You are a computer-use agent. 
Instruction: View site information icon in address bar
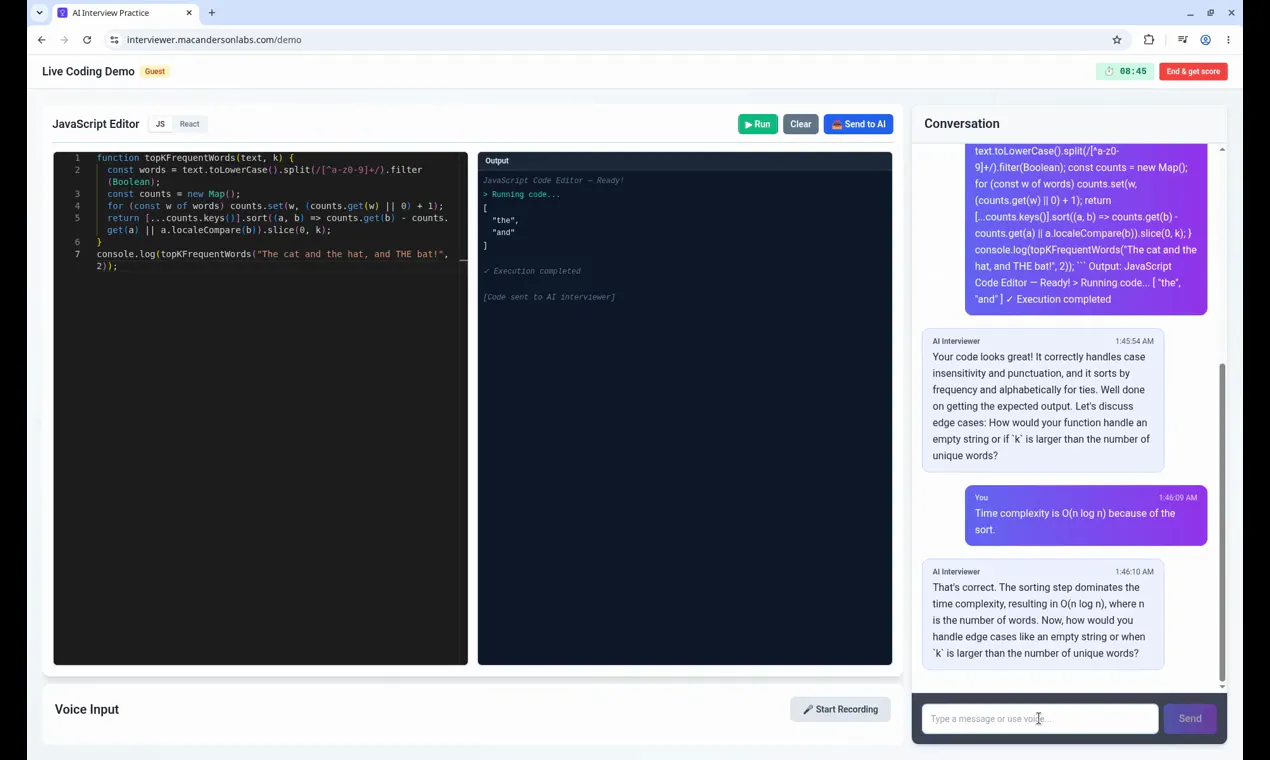click(114, 40)
